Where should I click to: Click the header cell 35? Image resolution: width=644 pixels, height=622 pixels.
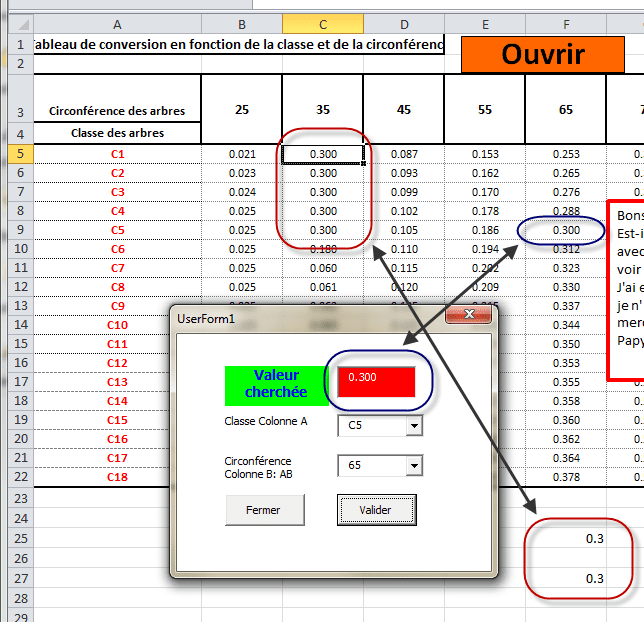coord(323,109)
